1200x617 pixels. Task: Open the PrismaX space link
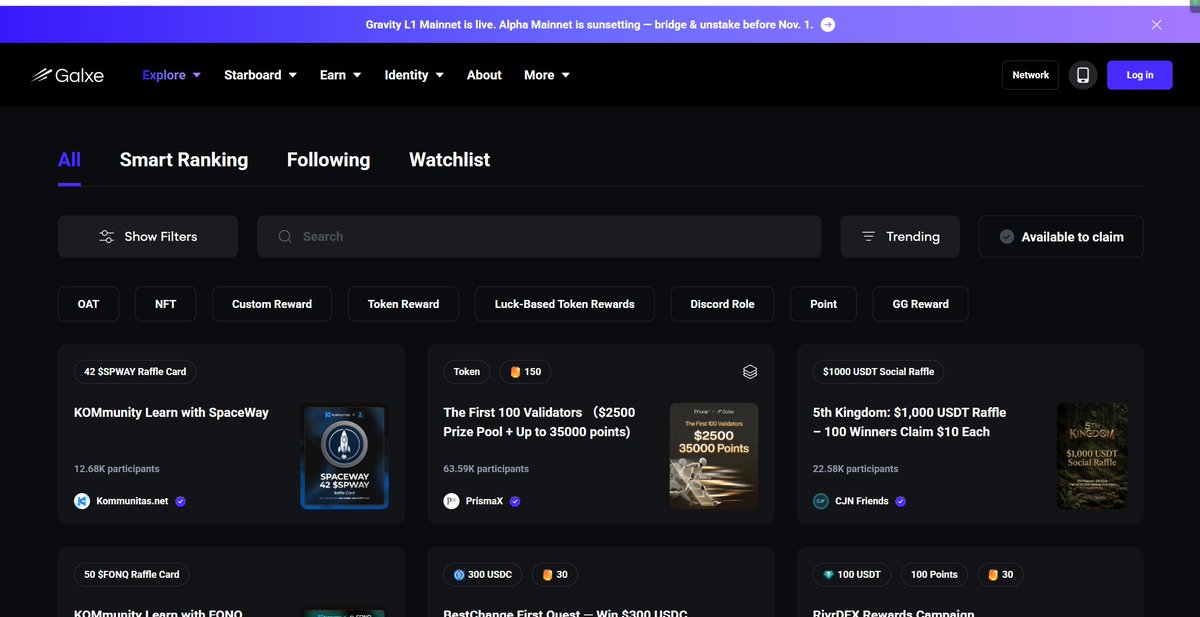click(485, 501)
